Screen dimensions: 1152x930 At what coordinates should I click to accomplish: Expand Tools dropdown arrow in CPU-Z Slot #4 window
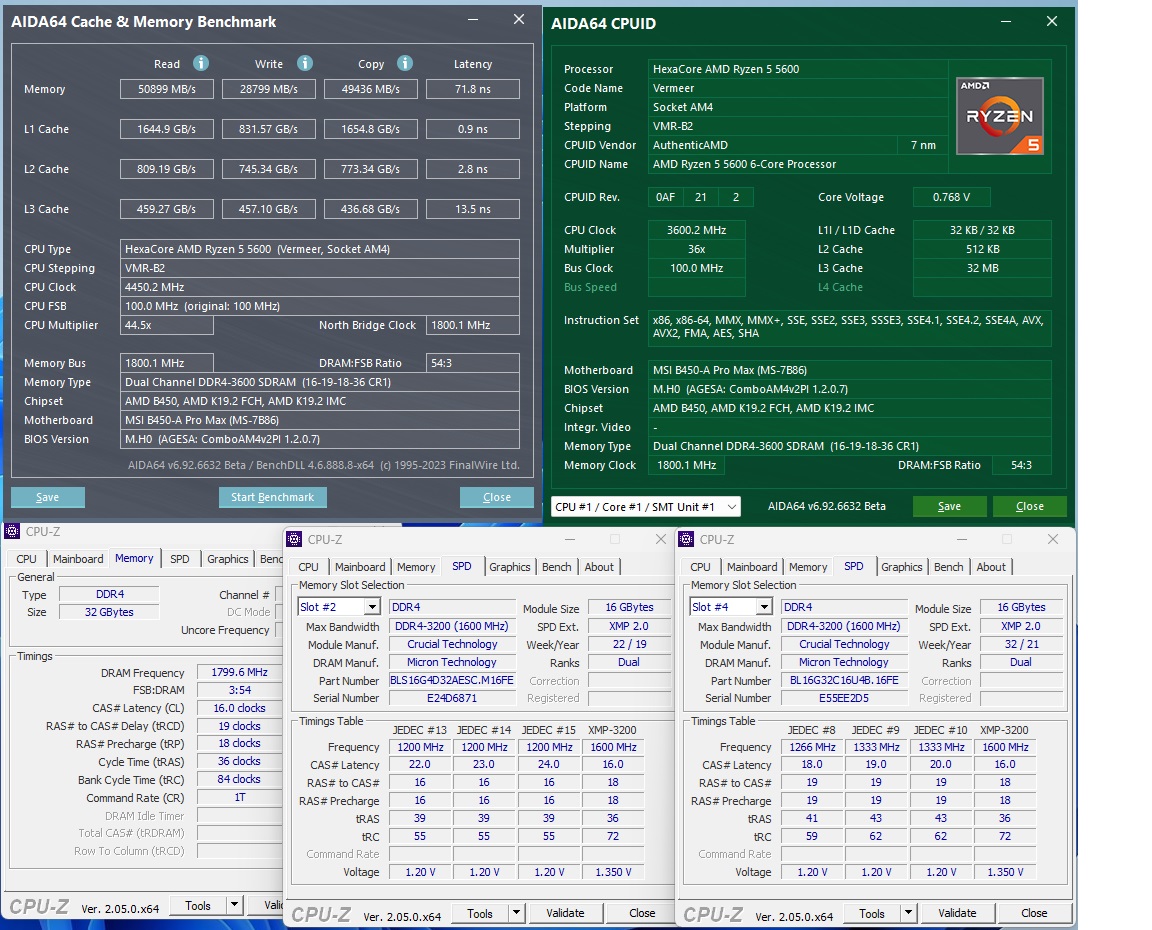909,913
